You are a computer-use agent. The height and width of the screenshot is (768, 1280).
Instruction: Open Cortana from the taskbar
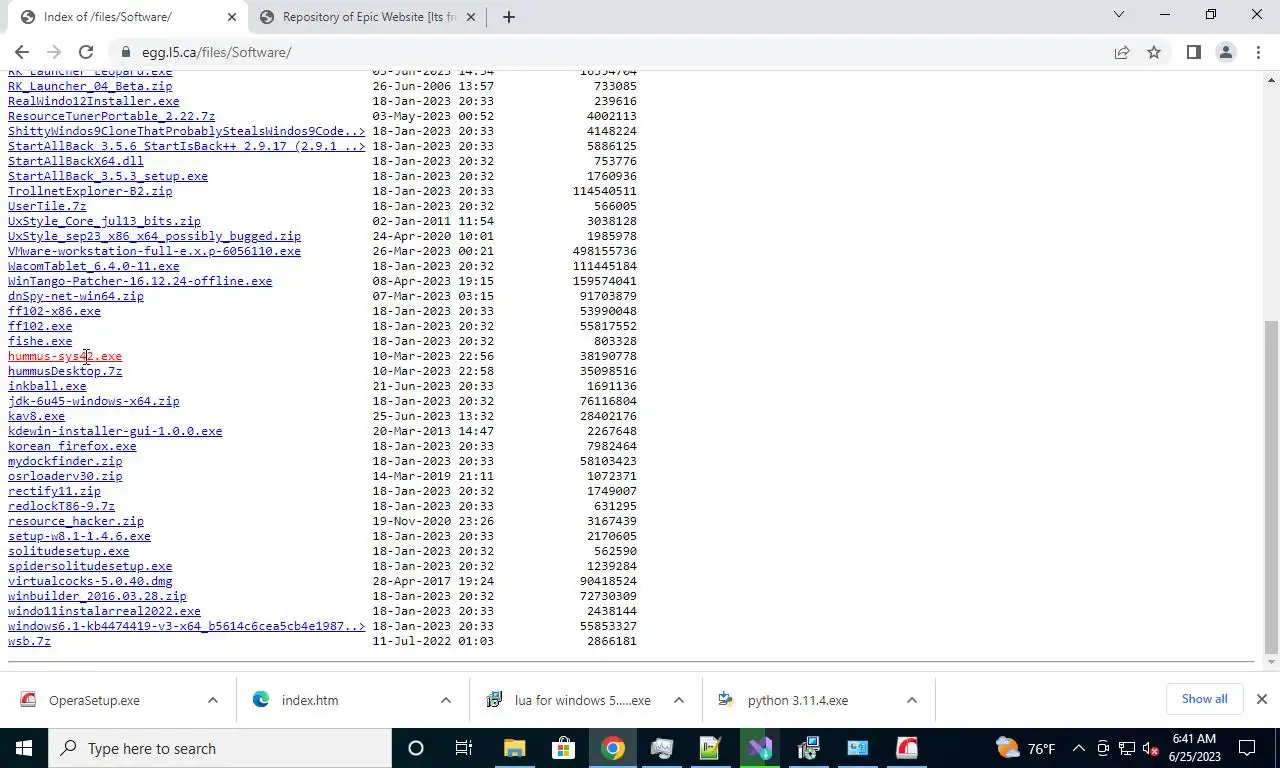pos(416,748)
